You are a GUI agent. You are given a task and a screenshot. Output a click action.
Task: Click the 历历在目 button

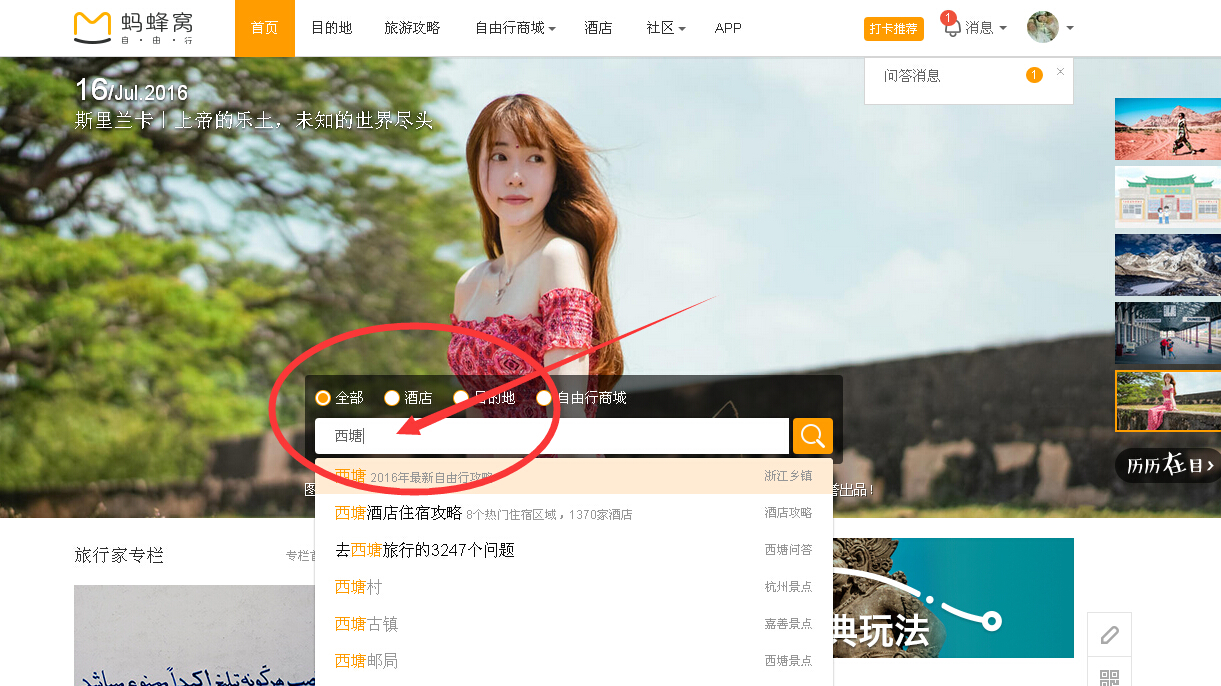coord(1168,465)
